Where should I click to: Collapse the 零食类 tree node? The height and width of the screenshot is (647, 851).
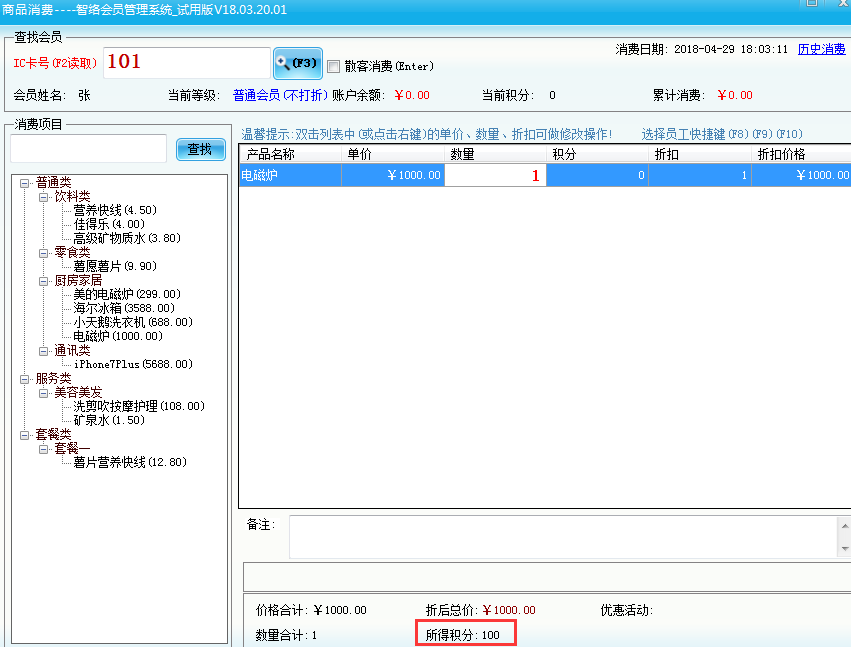[x=43, y=253]
